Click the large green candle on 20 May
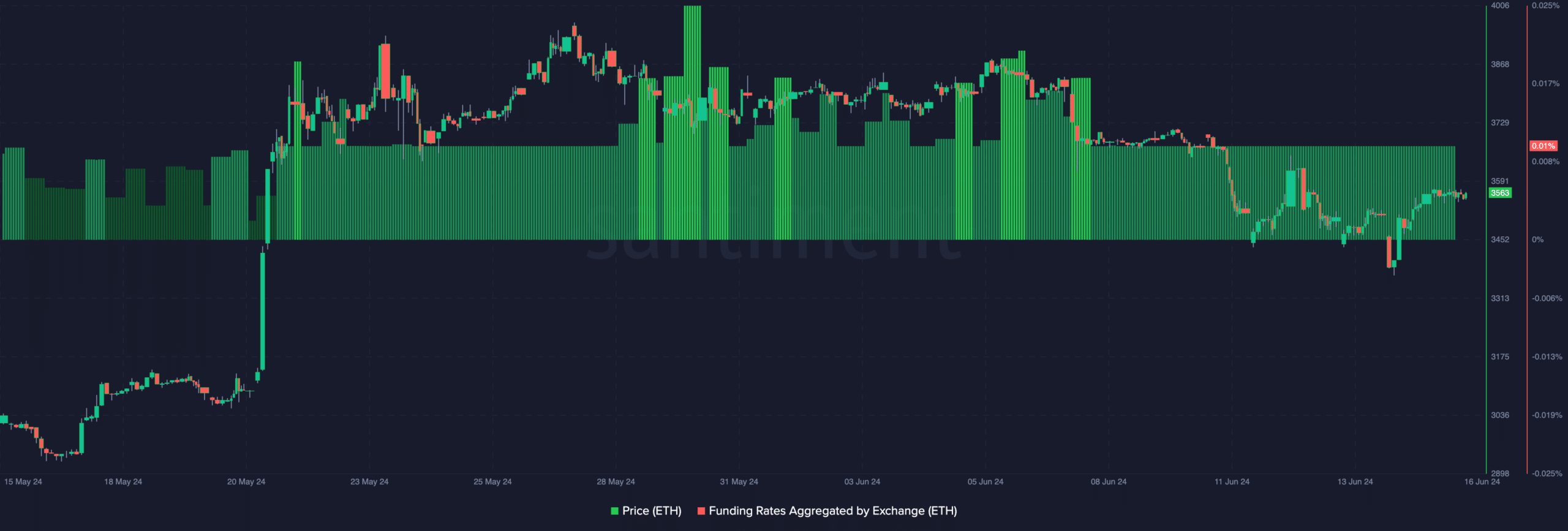This screenshot has height=531, width=1568. (x=263, y=311)
